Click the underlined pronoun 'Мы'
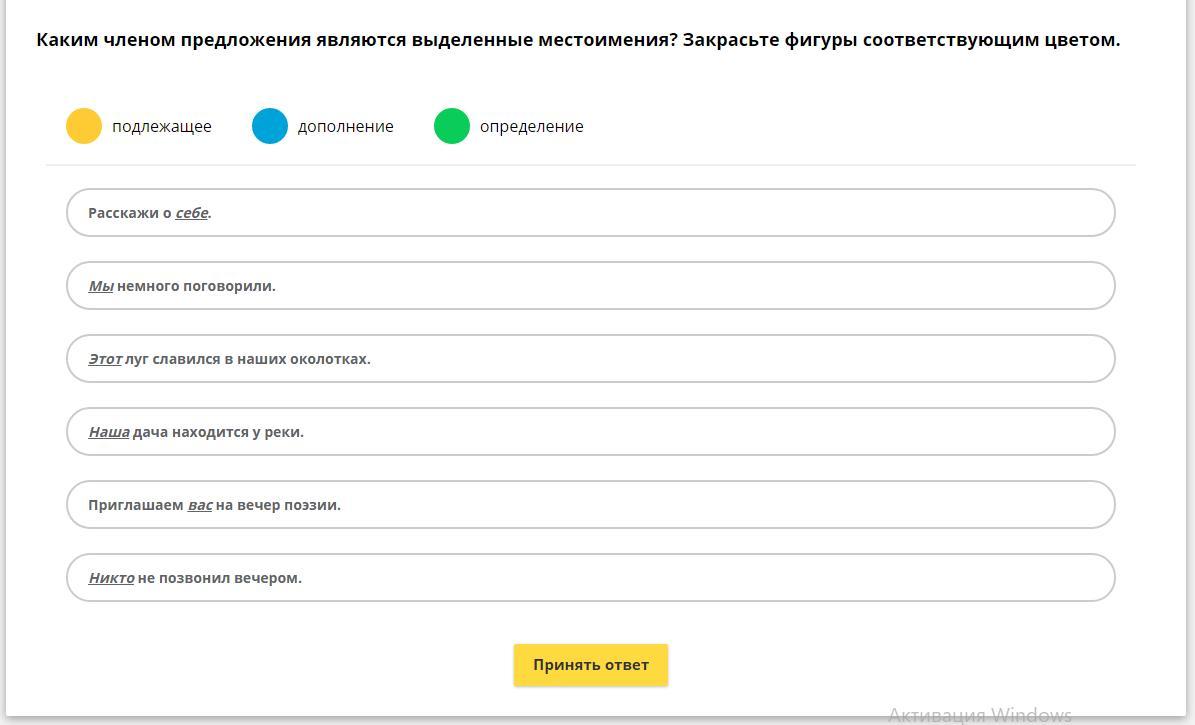 click(101, 286)
